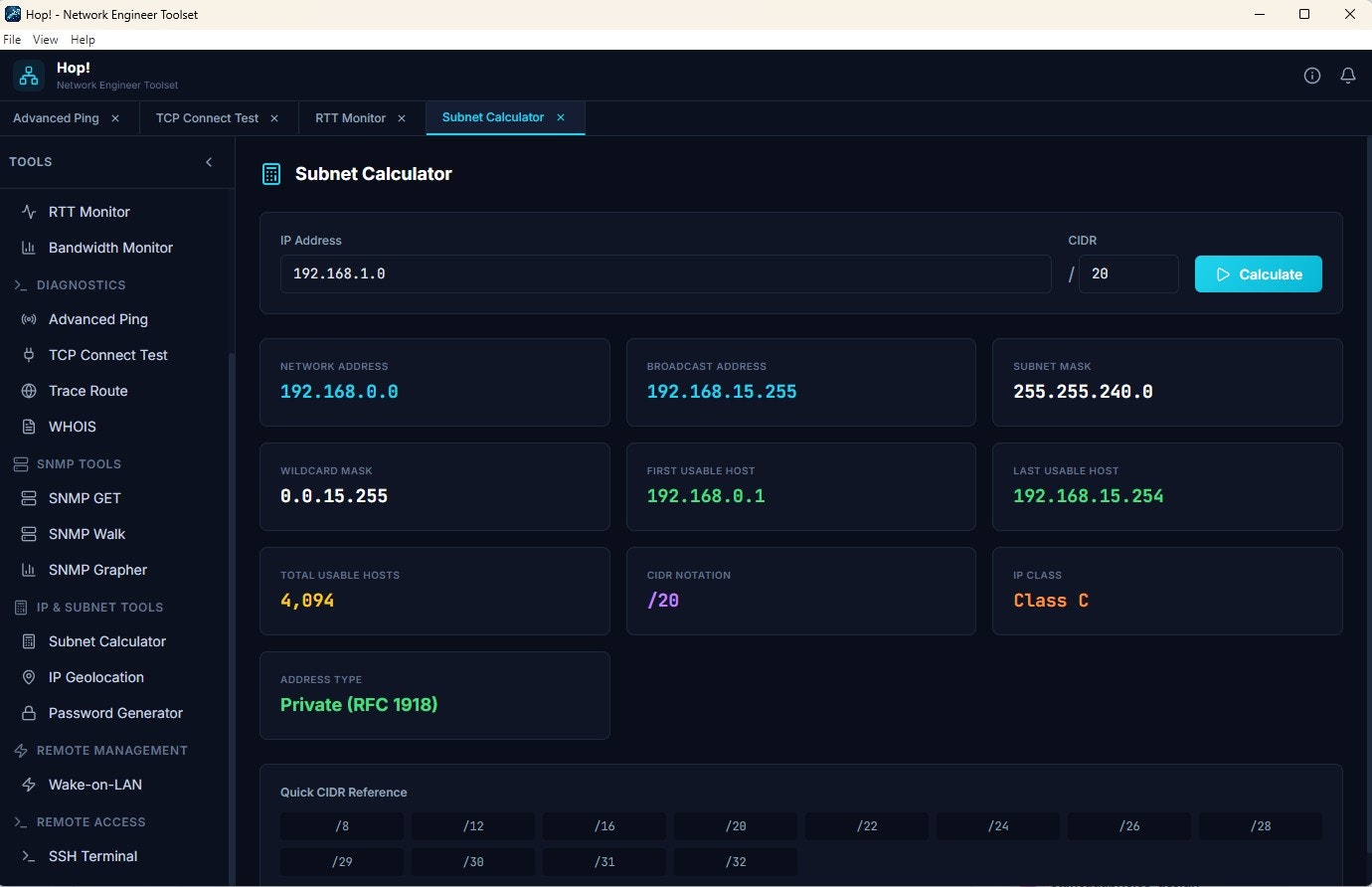Switch to the Advanced Ping tab

click(x=56, y=117)
